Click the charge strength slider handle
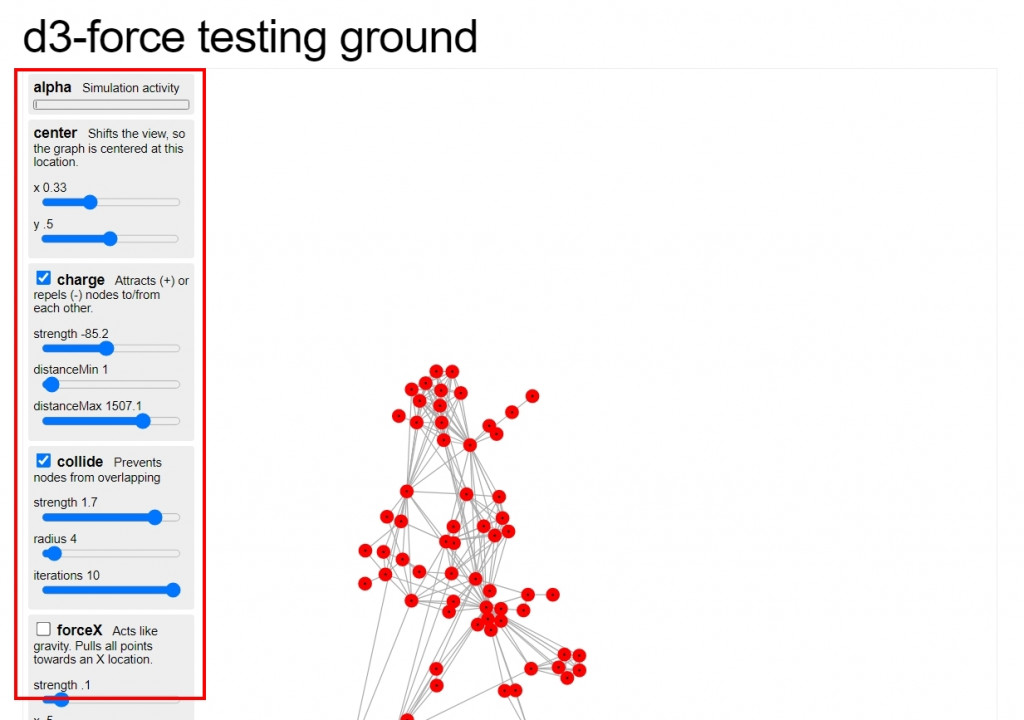 (107, 349)
